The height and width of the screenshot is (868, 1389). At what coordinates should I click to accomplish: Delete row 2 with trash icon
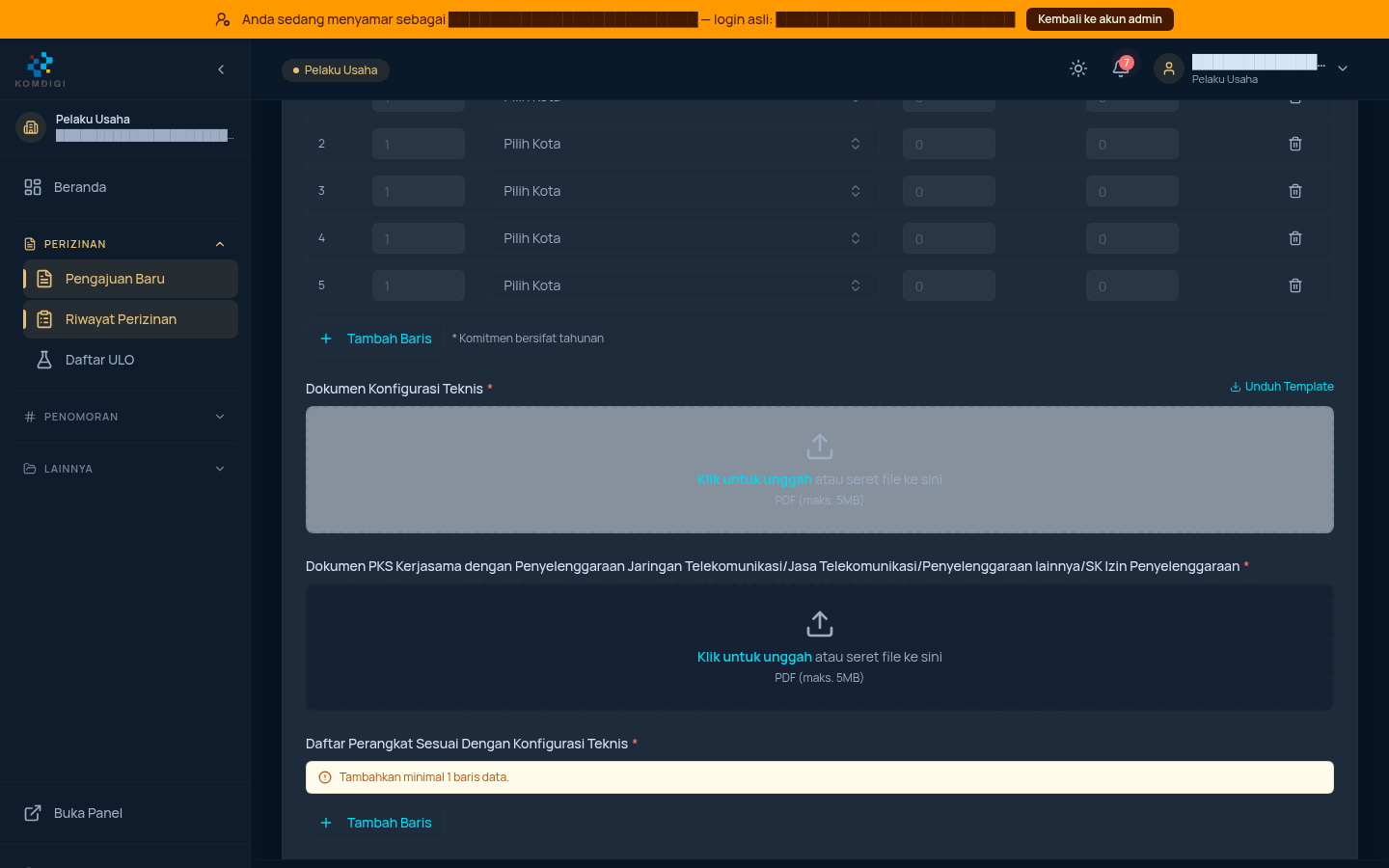point(1295,144)
